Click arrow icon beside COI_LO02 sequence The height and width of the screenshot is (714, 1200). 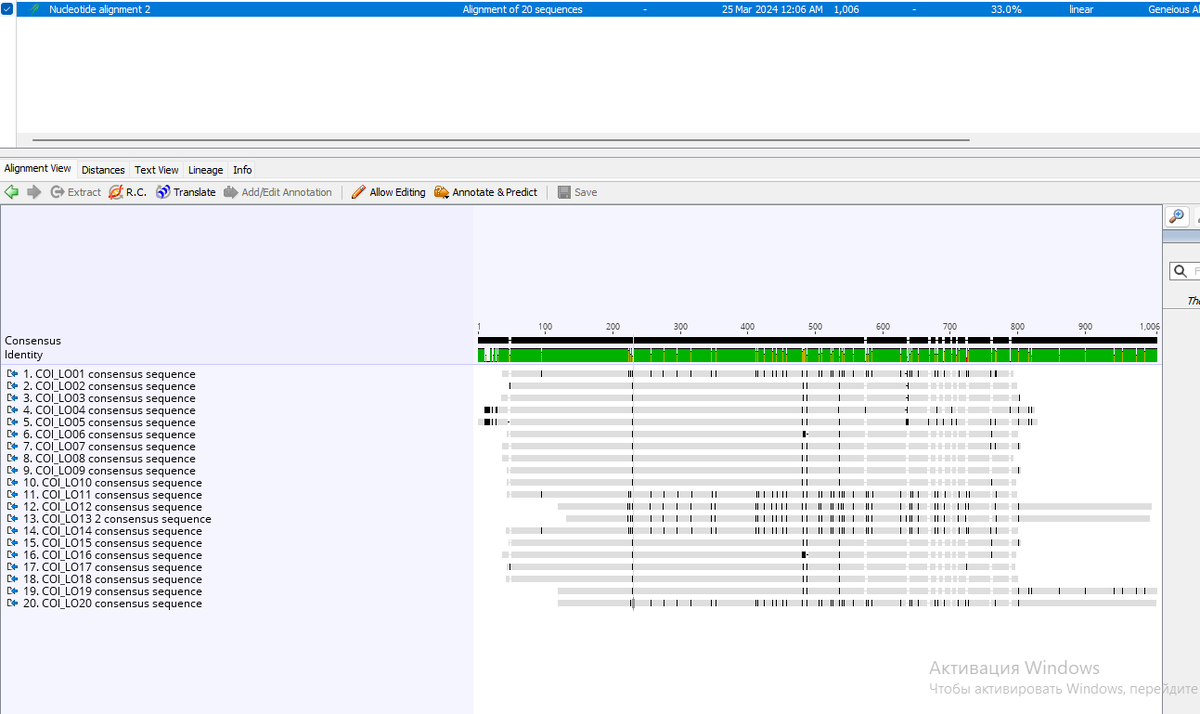pyautogui.click(x=12, y=386)
